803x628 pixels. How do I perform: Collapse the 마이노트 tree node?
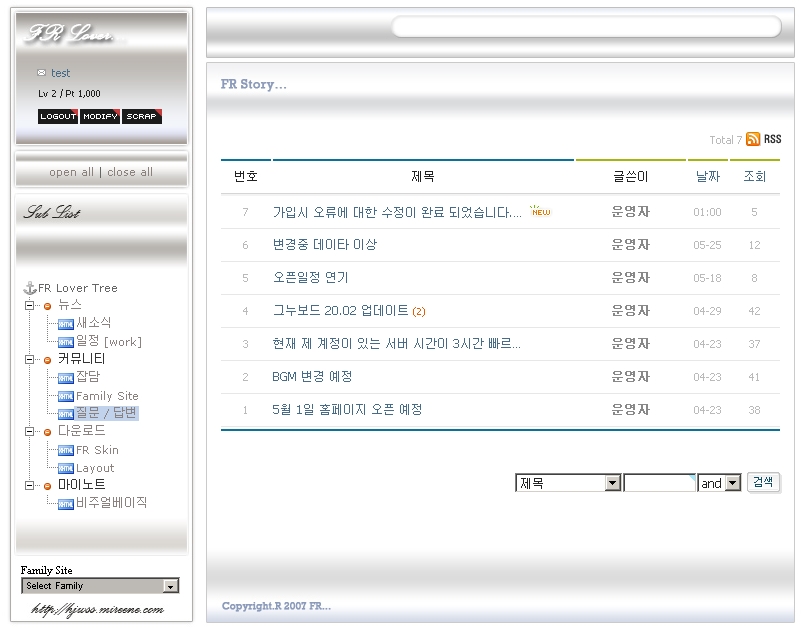[30, 485]
